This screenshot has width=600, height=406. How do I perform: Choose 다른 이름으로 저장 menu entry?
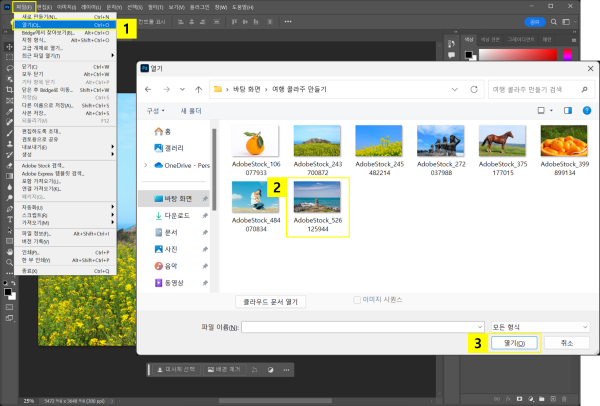65,105
